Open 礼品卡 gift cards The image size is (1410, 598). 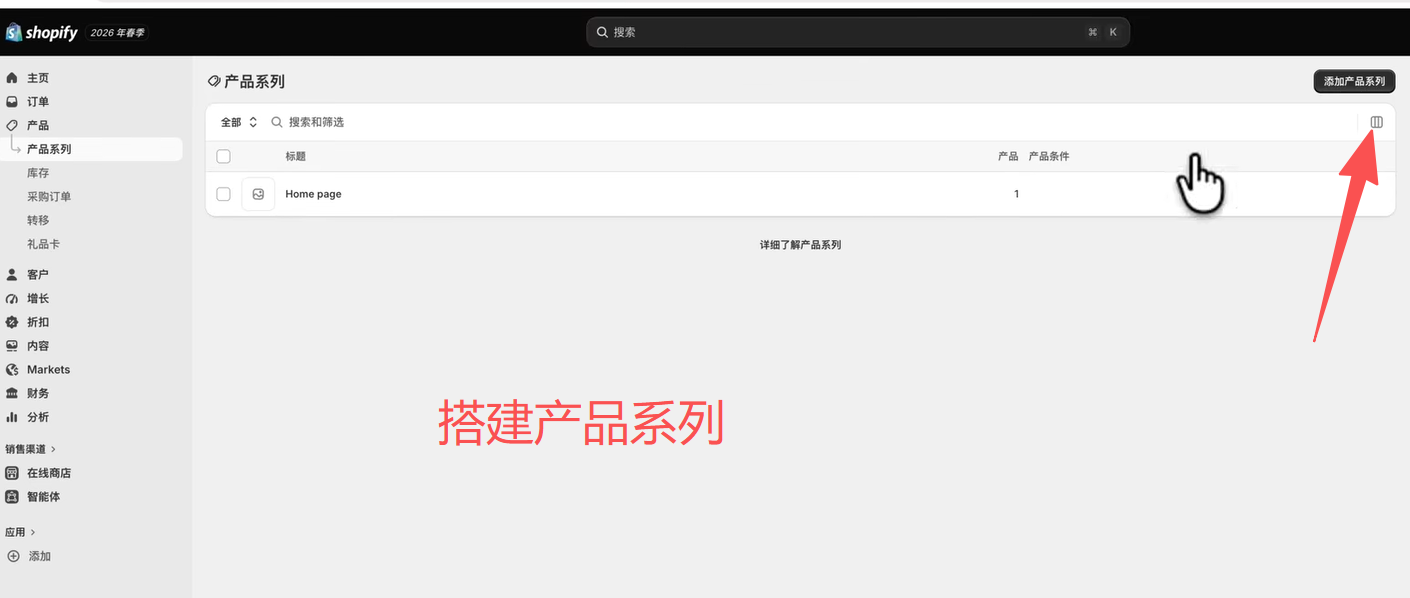tap(43, 244)
